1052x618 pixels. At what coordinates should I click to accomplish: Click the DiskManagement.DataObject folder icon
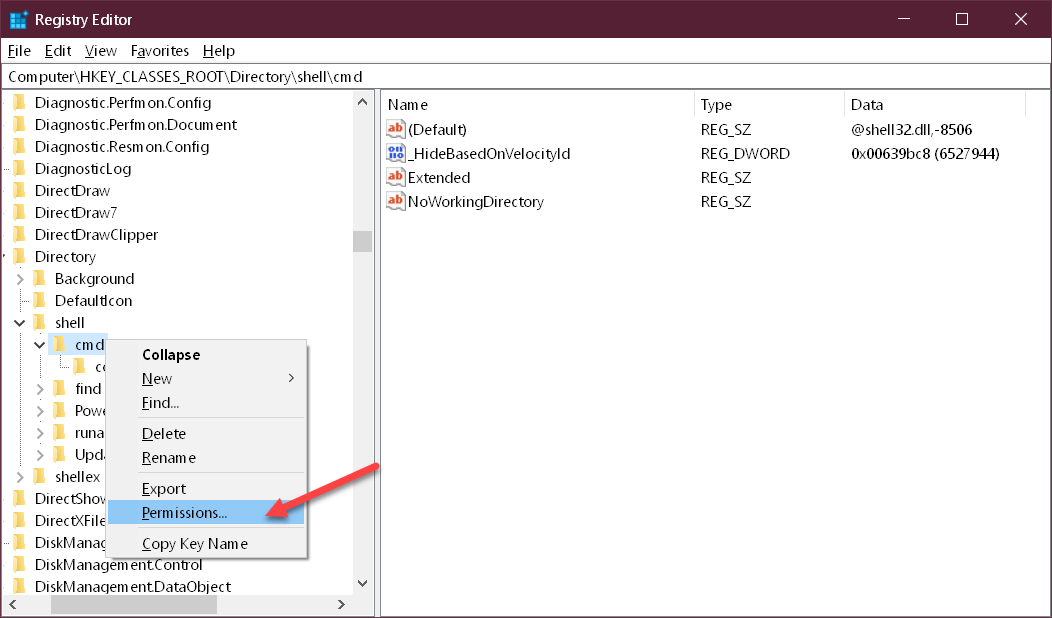tap(19, 587)
